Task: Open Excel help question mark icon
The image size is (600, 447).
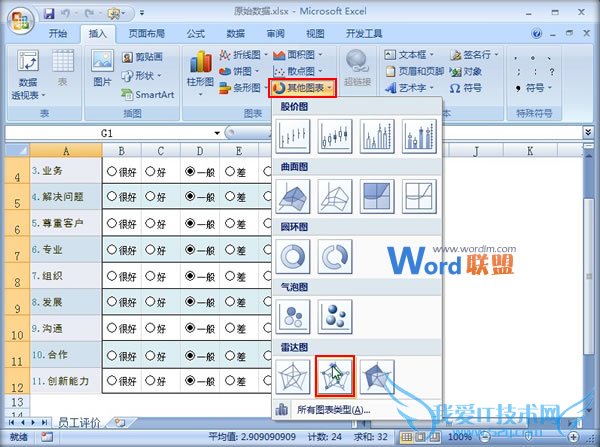Action: coord(536,34)
